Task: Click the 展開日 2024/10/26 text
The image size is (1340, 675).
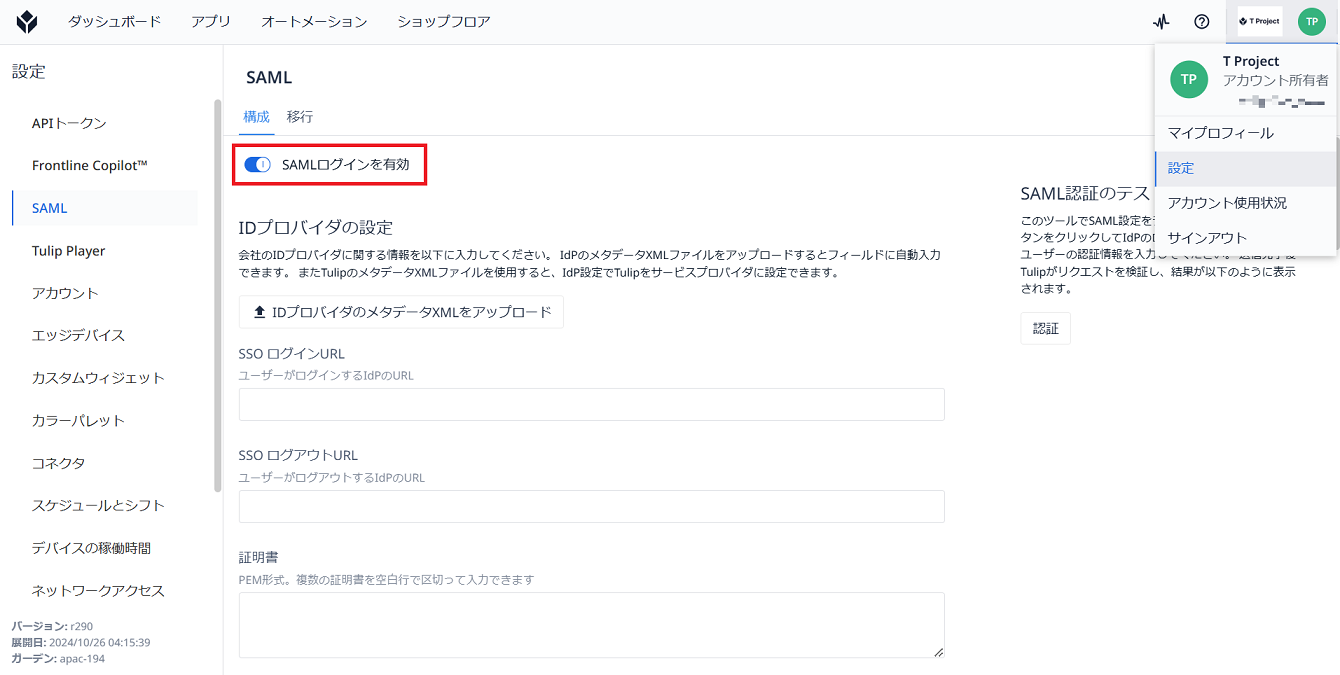Action: 81,642
